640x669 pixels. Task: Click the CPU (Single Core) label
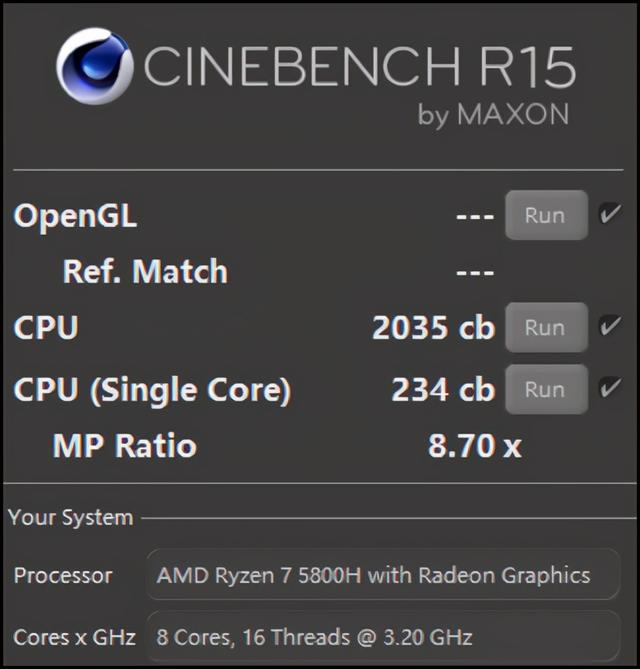tap(152, 389)
